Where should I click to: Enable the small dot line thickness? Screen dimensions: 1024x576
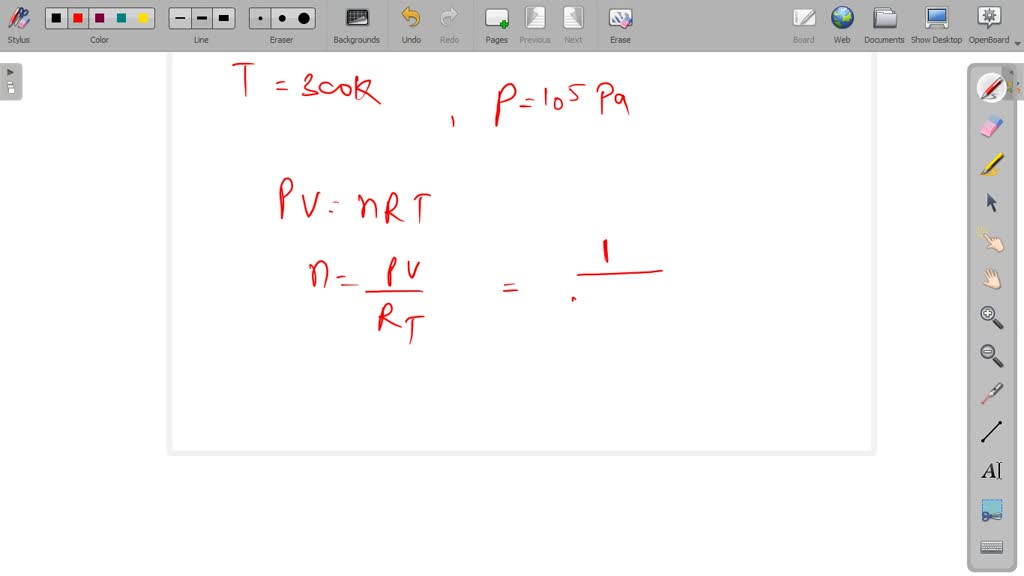pyautogui.click(x=258, y=17)
